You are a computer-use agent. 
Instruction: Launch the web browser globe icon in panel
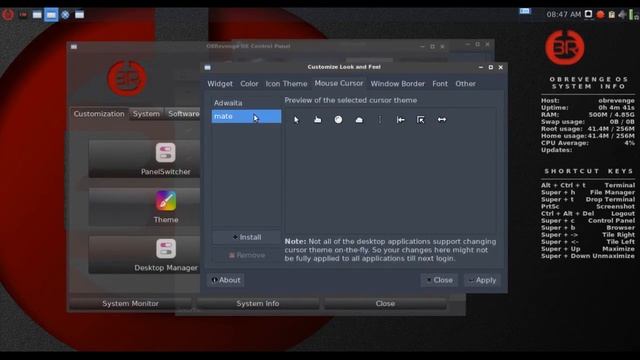pos(65,15)
